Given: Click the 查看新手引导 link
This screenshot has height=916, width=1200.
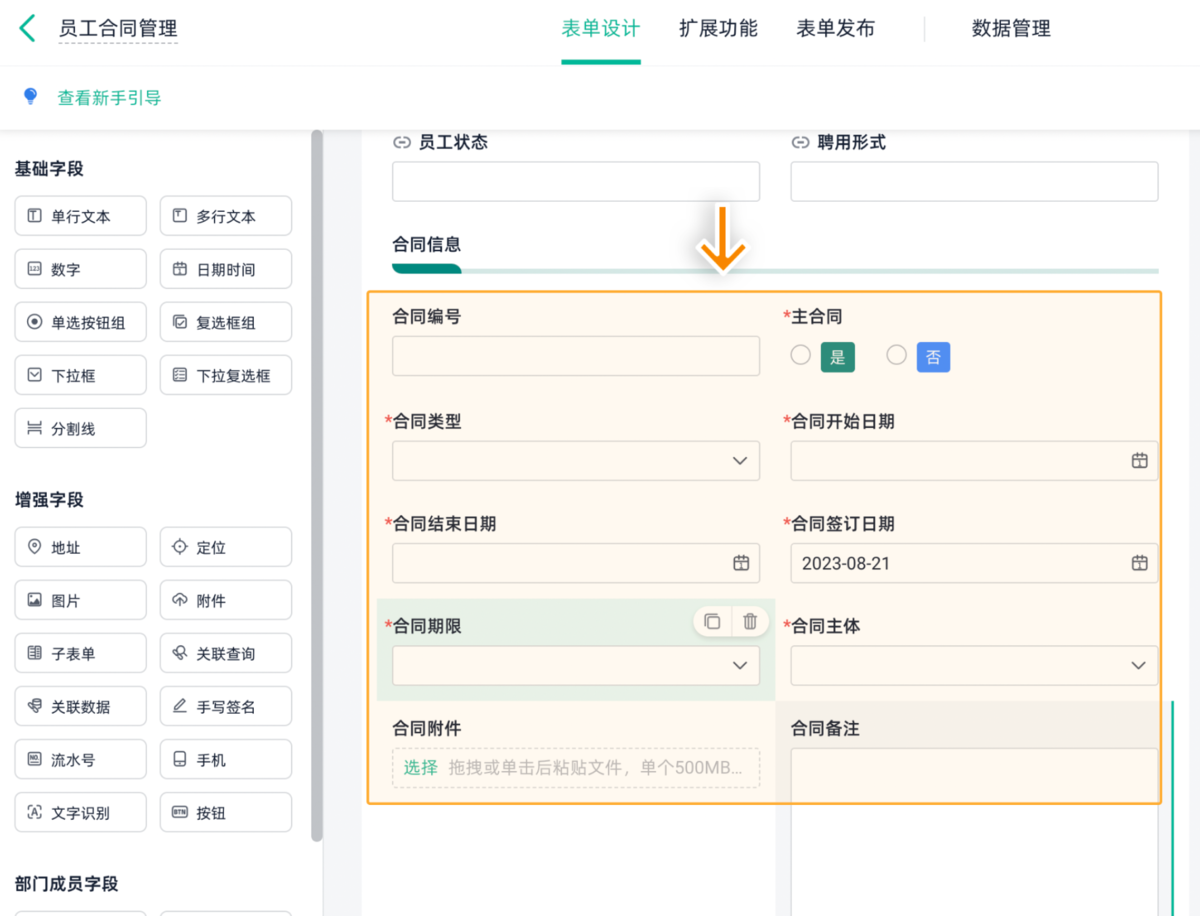Looking at the screenshot, I should tap(109, 98).
